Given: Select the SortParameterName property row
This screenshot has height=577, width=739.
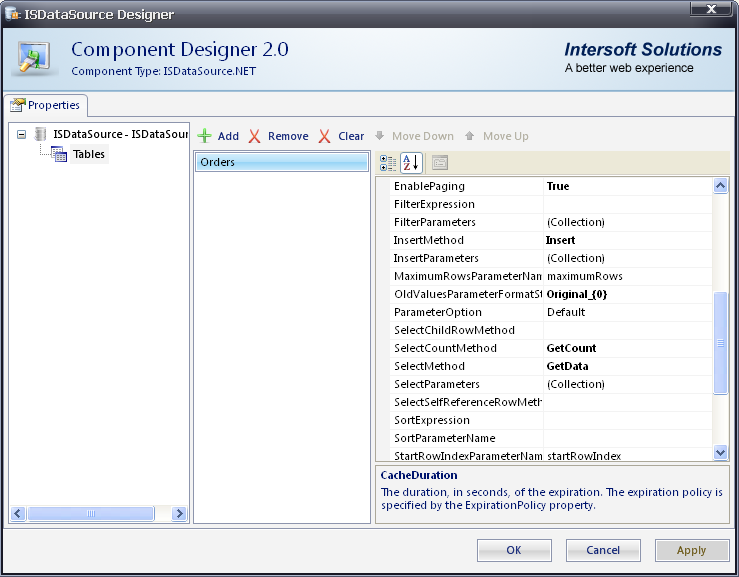Looking at the screenshot, I should pyautogui.click(x=551, y=438).
